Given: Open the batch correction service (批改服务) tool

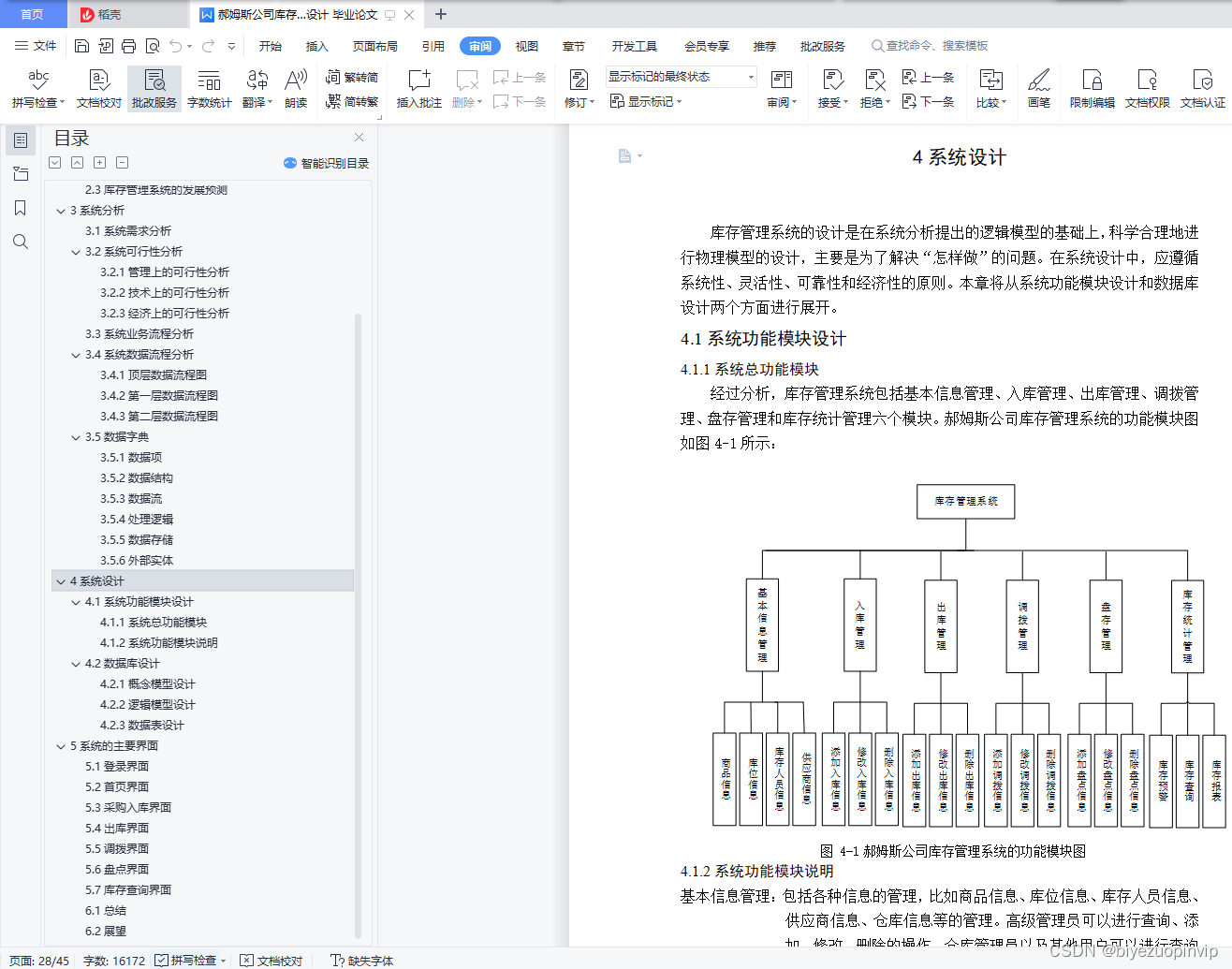Looking at the screenshot, I should 154,89.
